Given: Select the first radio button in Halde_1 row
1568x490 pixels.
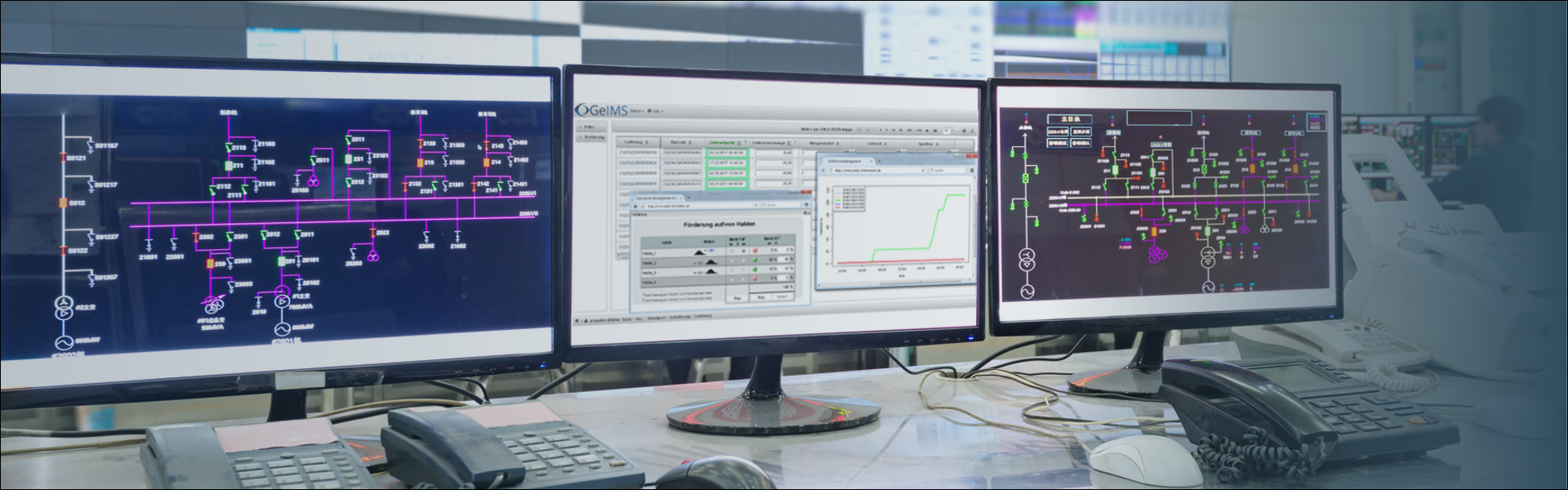Looking at the screenshot, I should click(x=733, y=251).
